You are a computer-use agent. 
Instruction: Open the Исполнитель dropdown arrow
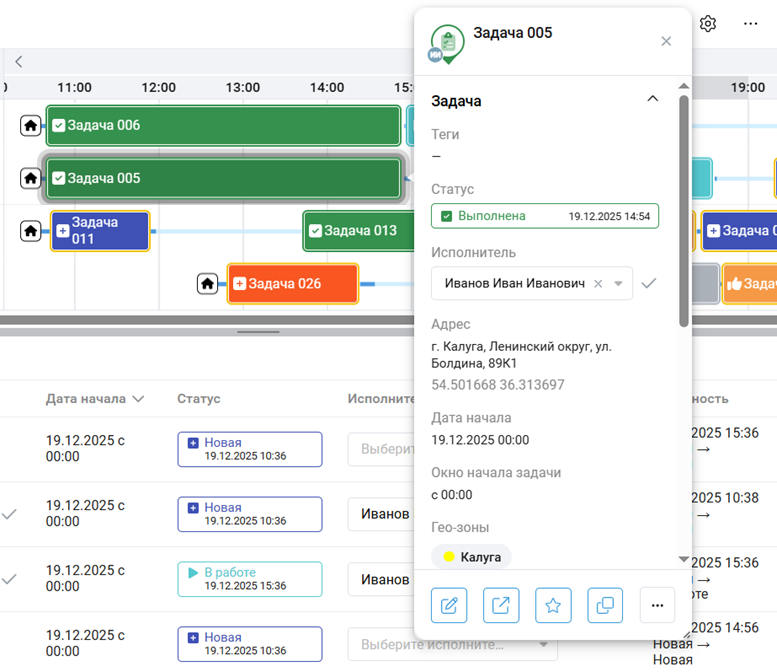(x=619, y=284)
